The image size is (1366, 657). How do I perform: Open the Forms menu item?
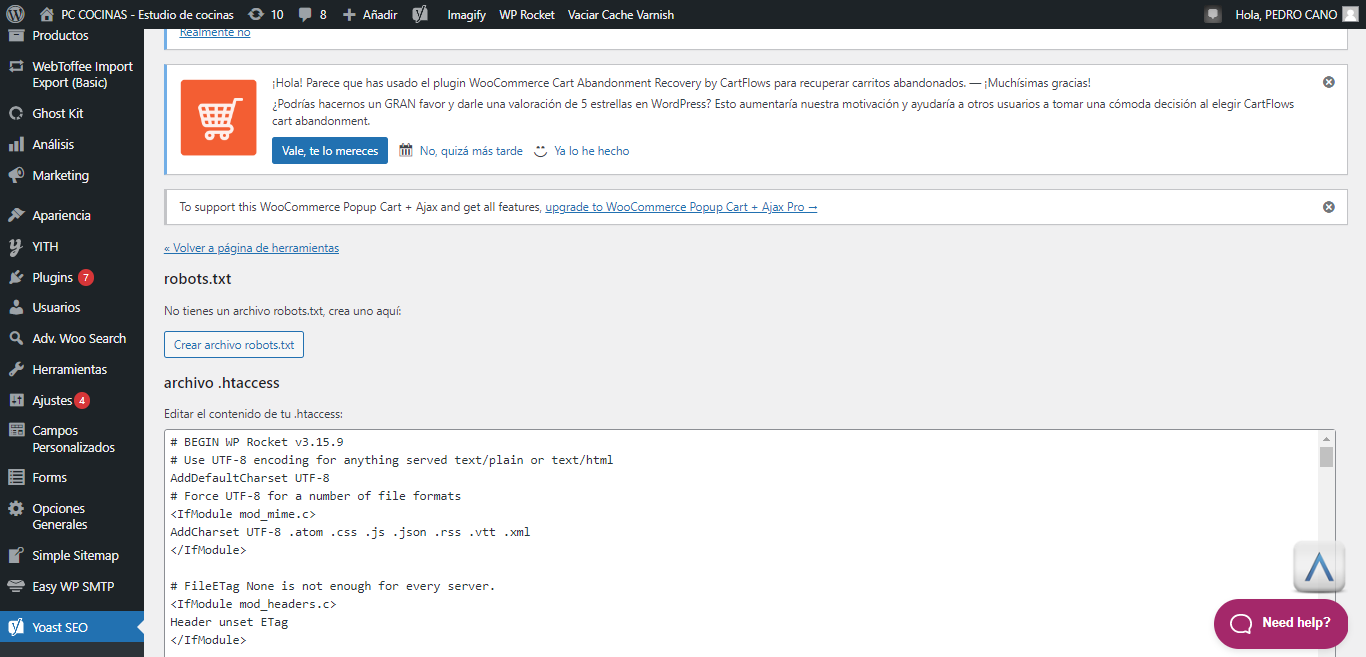[49, 477]
